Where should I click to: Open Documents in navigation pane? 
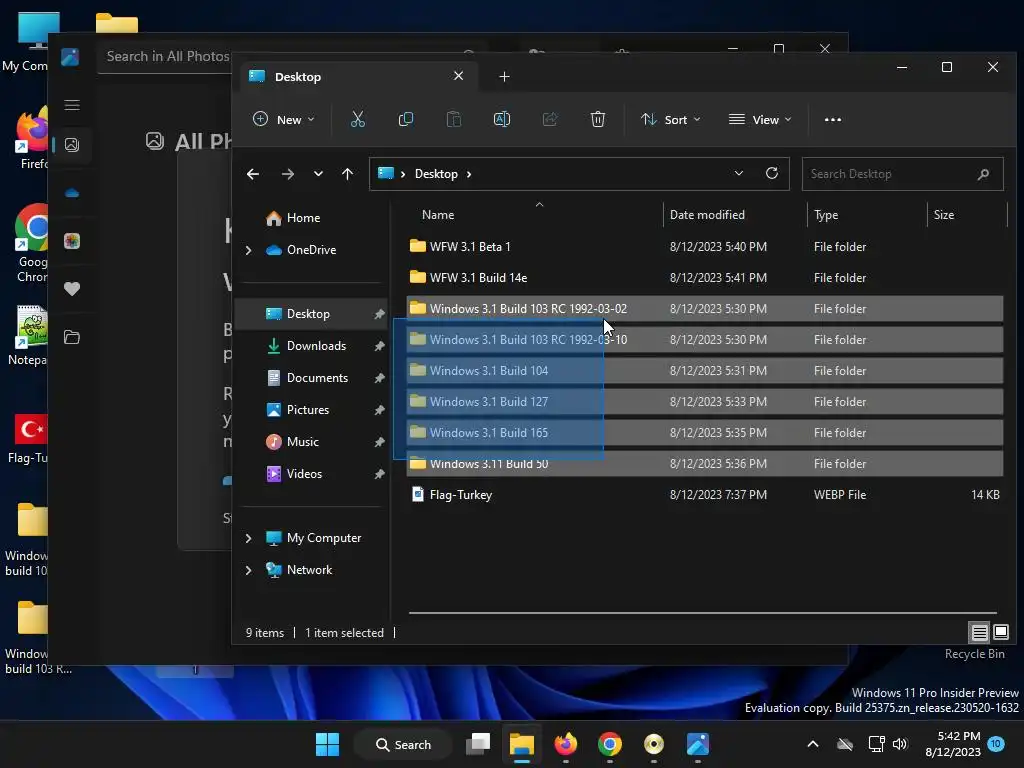coord(317,377)
